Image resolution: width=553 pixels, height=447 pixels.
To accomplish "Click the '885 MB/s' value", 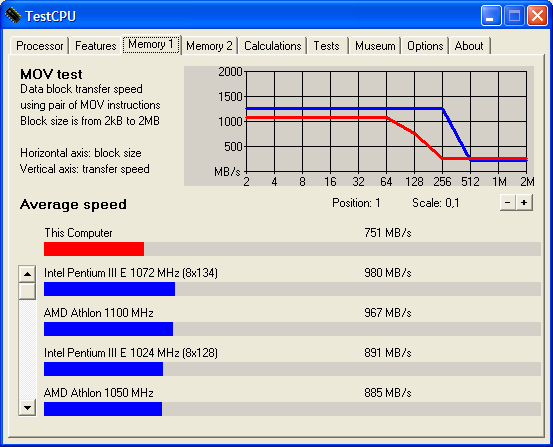I will pos(388,393).
